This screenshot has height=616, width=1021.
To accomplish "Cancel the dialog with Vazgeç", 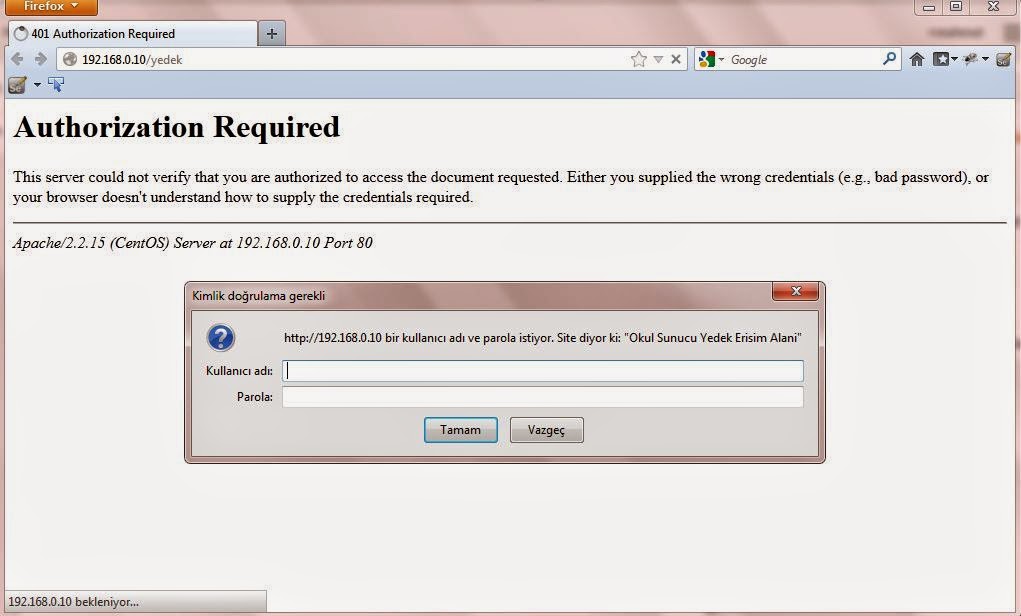I will (x=546, y=430).
